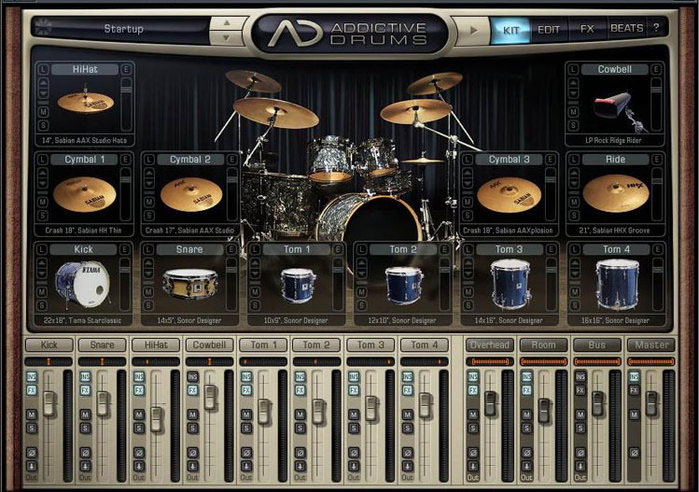Click the E edit button on Snare slot
Screen dimensions: 699x492
tap(231, 250)
